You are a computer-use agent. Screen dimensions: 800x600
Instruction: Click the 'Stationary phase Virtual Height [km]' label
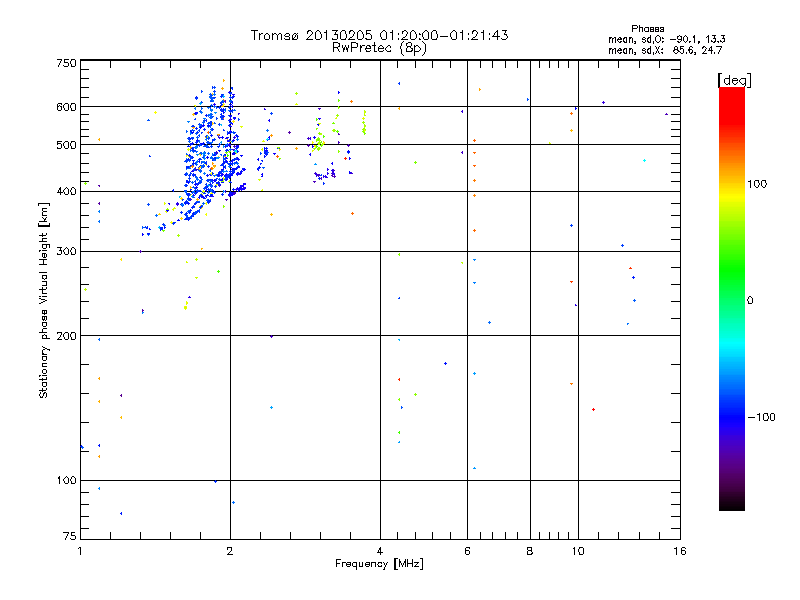(44, 300)
